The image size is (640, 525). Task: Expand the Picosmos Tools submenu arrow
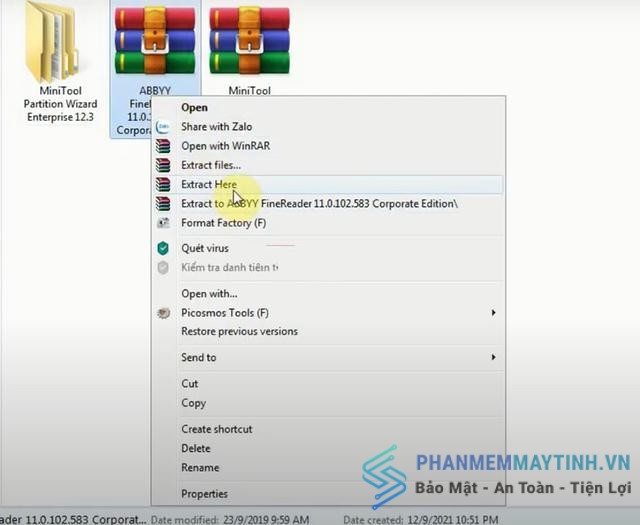tap(493, 313)
